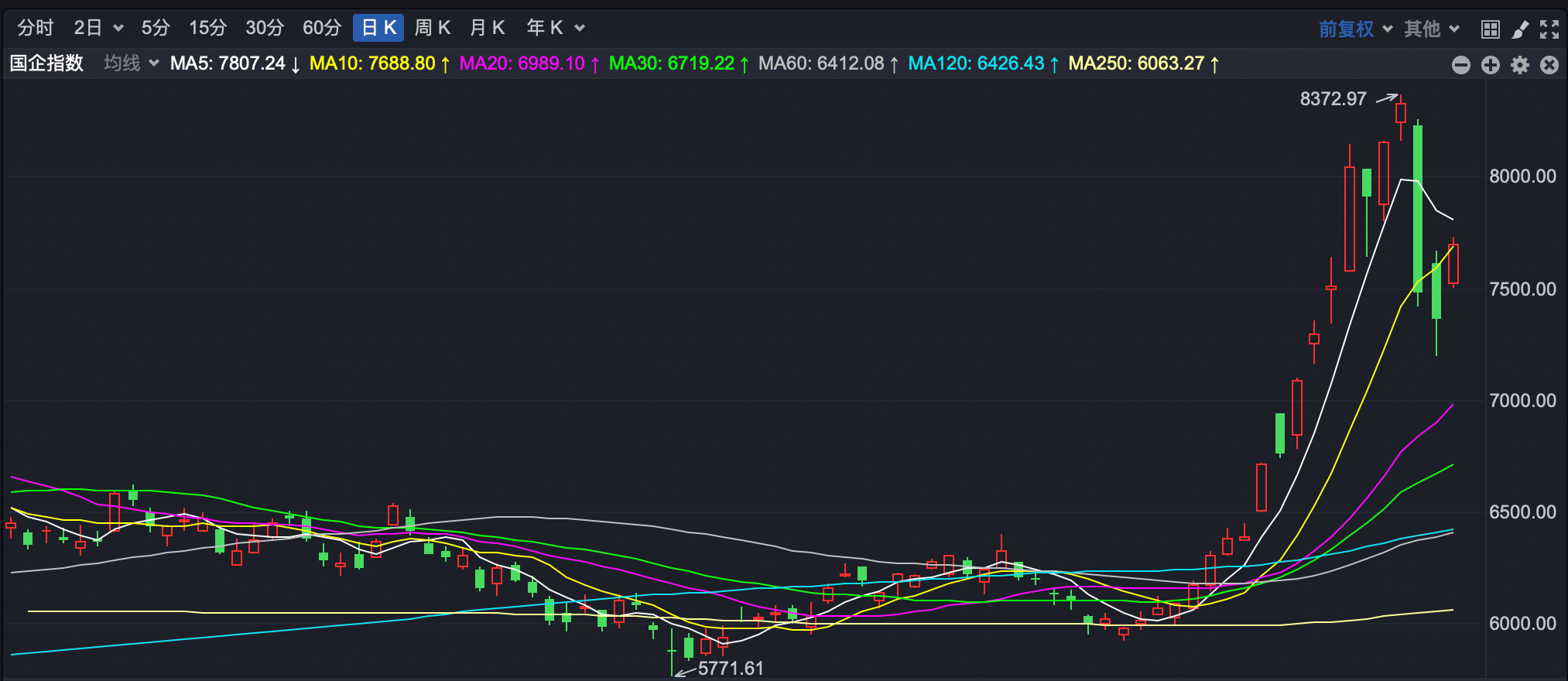Close the indicator with X icon
Viewport: 1568px width, 681px height.
(x=1549, y=65)
